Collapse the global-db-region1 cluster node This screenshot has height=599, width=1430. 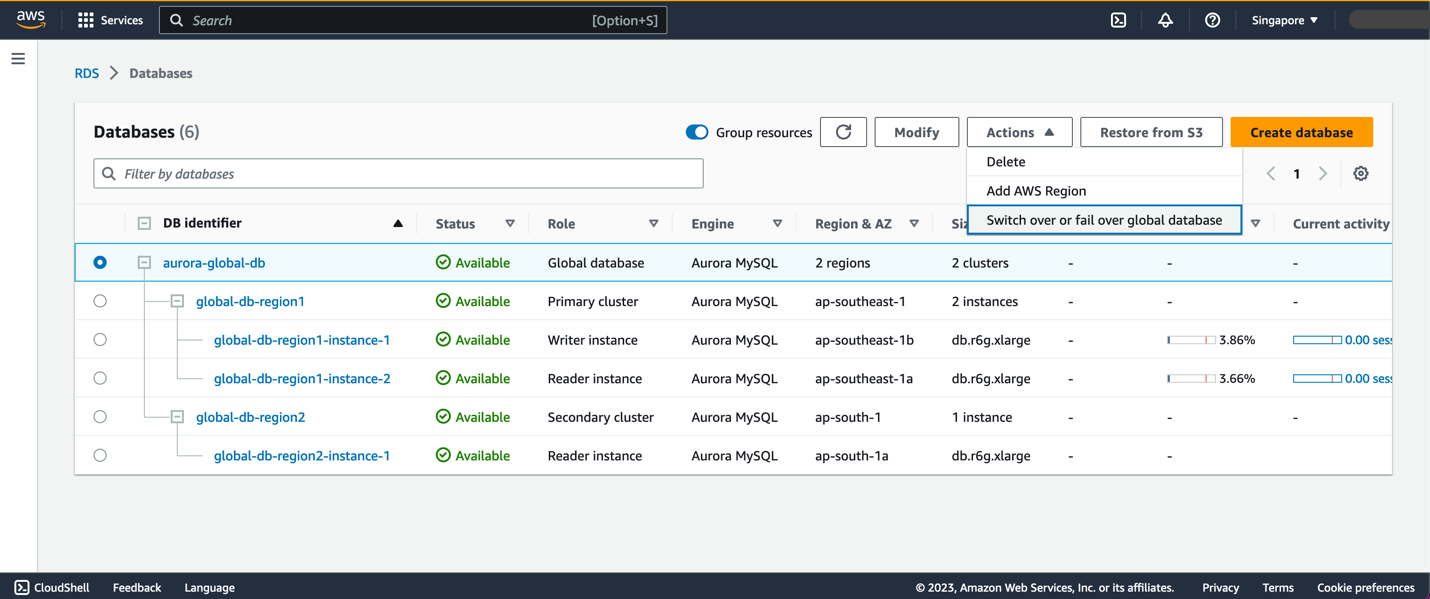pos(177,301)
